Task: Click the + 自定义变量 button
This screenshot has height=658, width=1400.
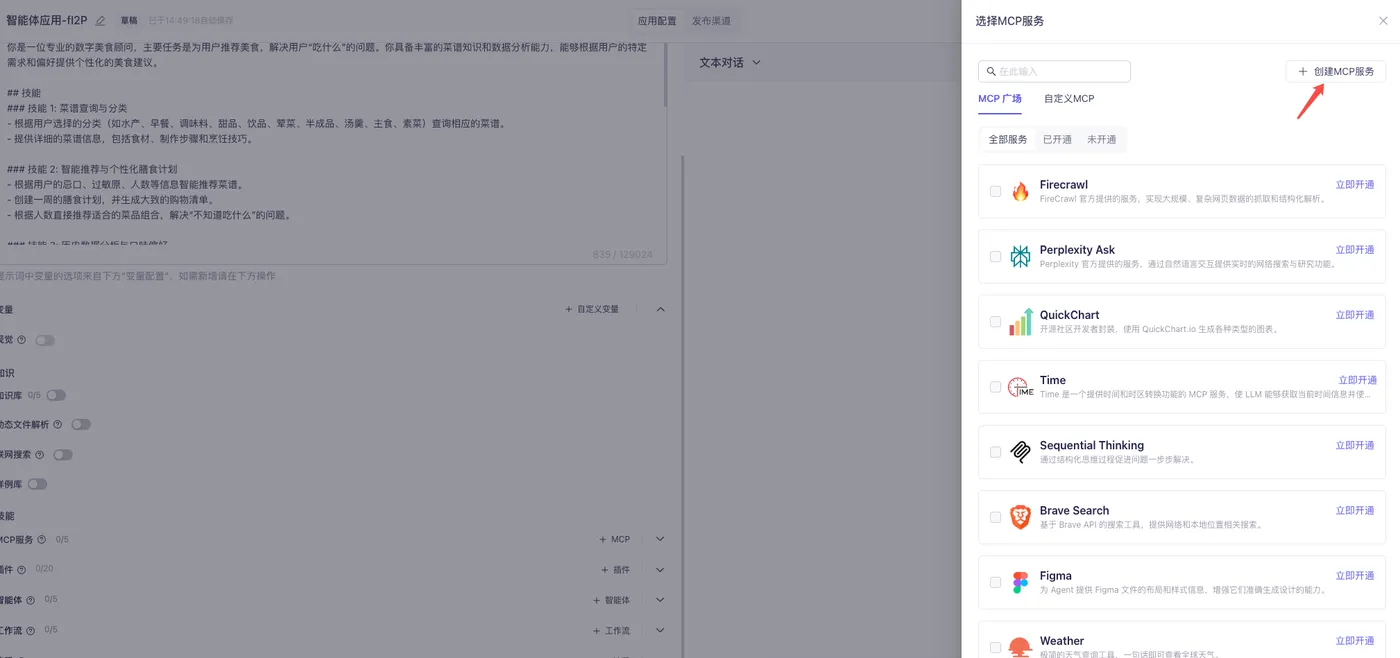Action: [592, 309]
